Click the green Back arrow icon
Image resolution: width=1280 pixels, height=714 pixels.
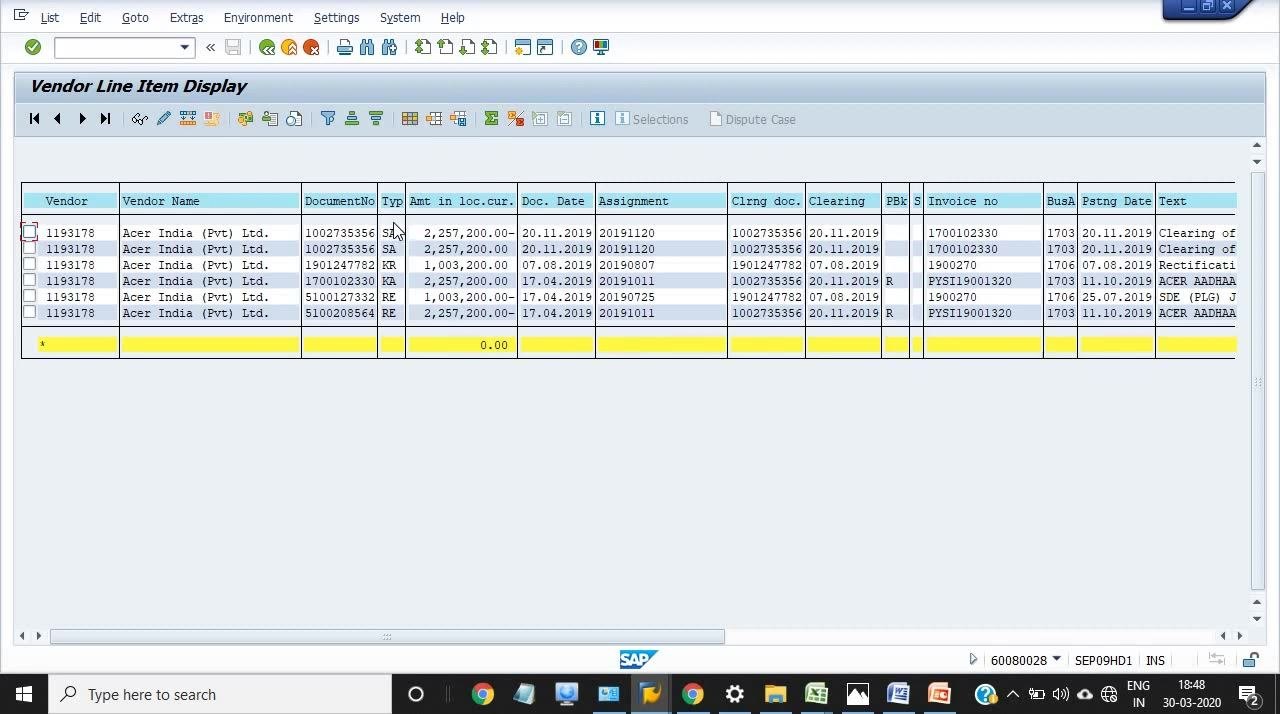pos(267,47)
